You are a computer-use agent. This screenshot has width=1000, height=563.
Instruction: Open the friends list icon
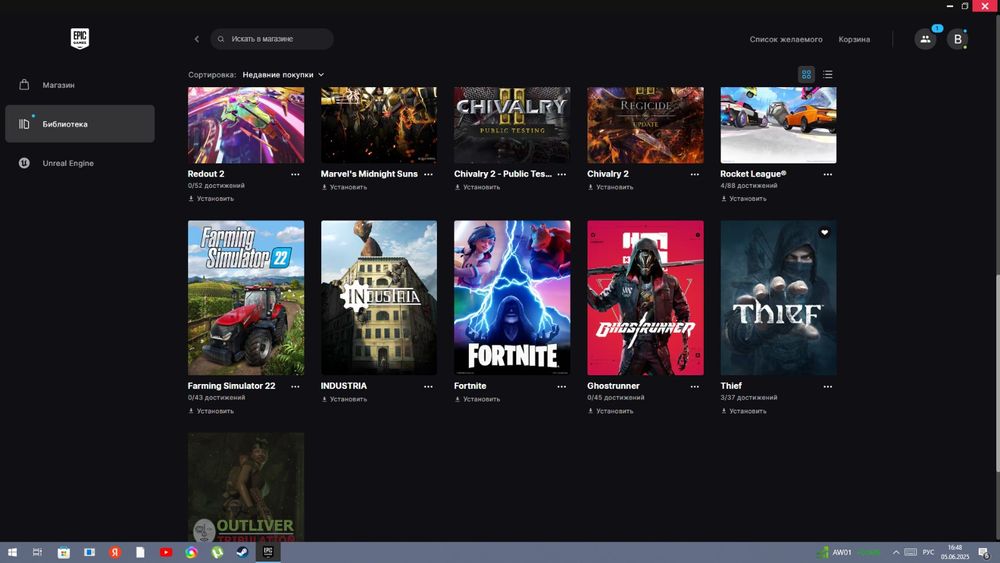[925, 39]
